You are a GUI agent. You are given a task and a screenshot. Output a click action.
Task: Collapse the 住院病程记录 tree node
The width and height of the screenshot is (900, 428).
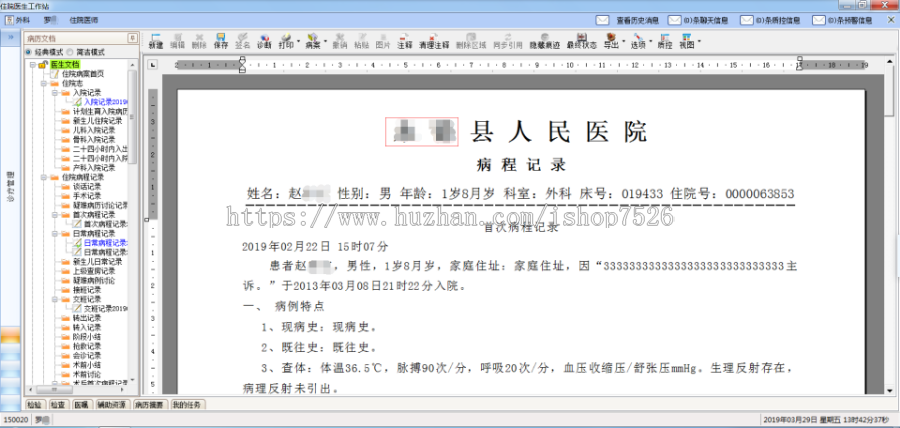pyautogui.click(x=43, y=177)
